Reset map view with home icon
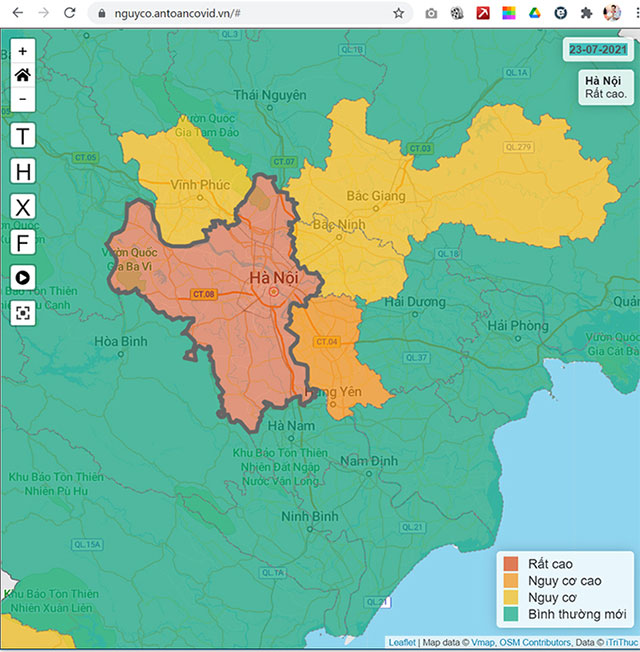Screen dimensions: 640x652 22,75
